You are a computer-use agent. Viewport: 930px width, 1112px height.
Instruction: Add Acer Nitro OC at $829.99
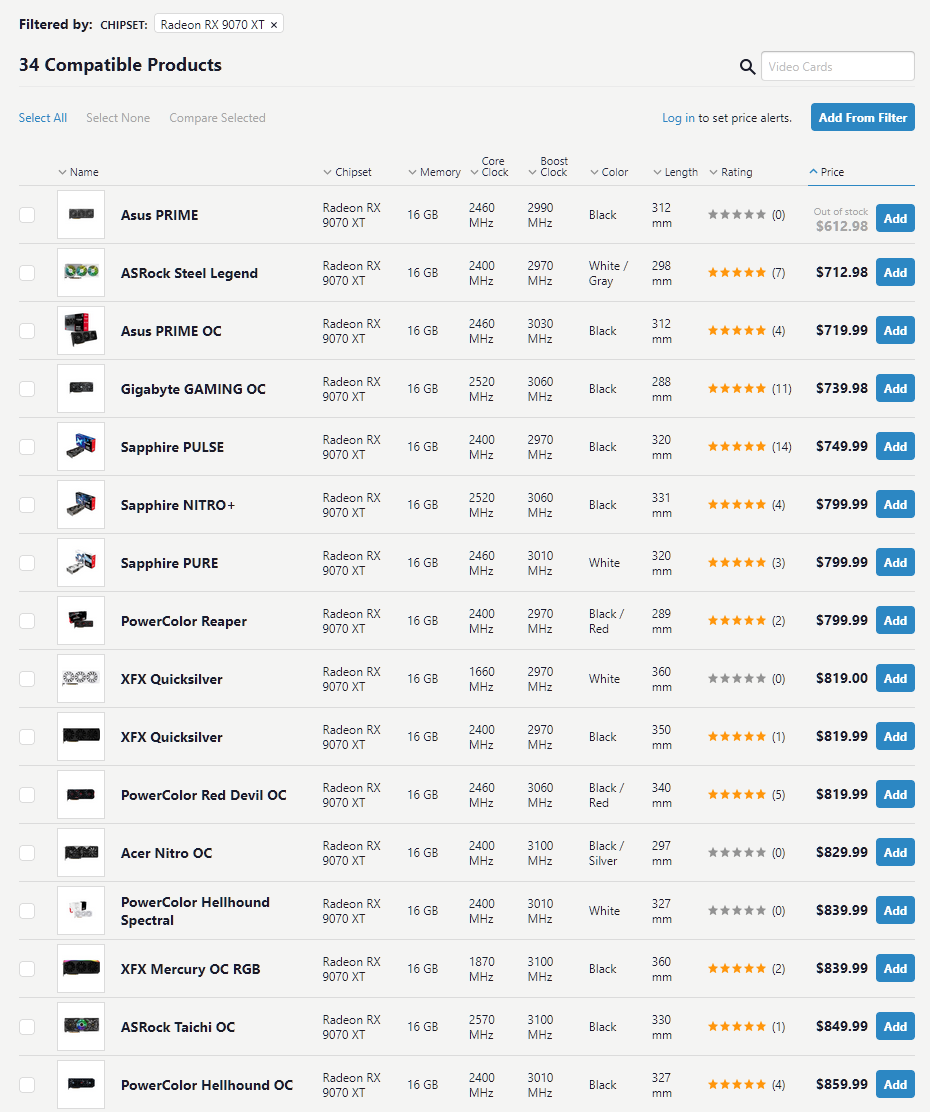tap(895, 852)
